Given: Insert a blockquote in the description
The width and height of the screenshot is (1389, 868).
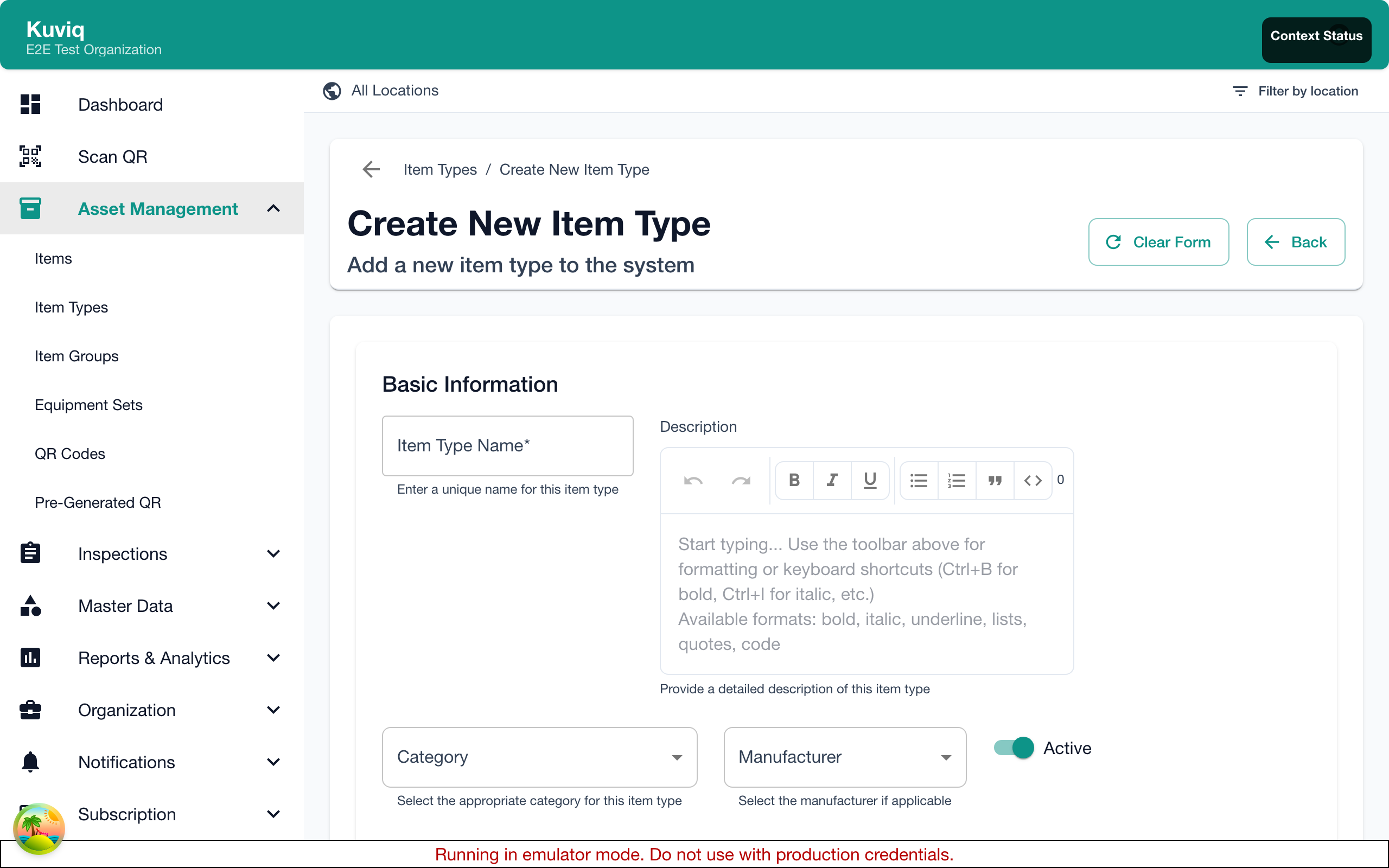Looking at the screenshot, I should coord(995,480).
